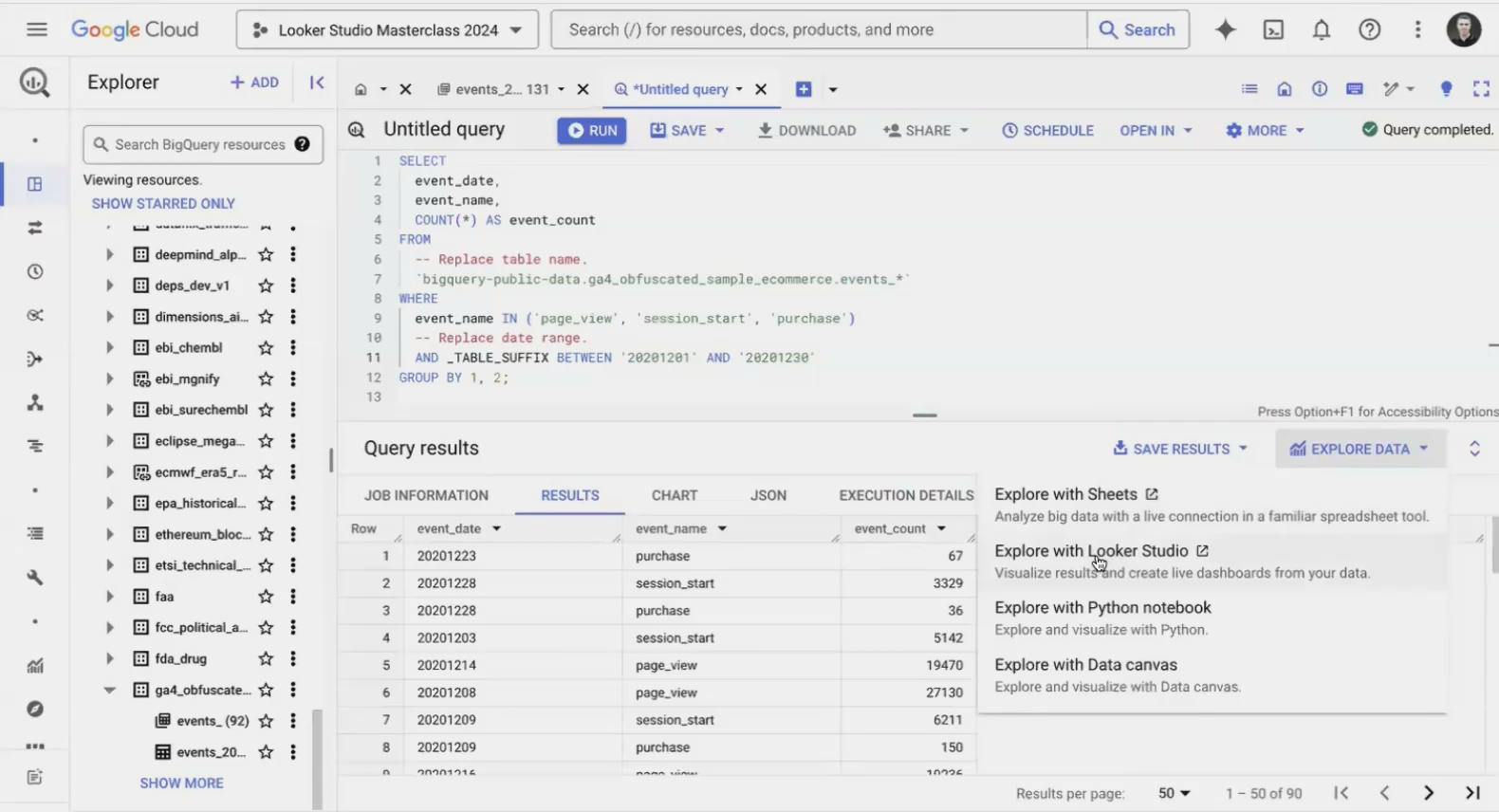This screenshot has height=812, width=1499.
Task: Click the ADD button in Explorer
Action: (x=254, y=83)
